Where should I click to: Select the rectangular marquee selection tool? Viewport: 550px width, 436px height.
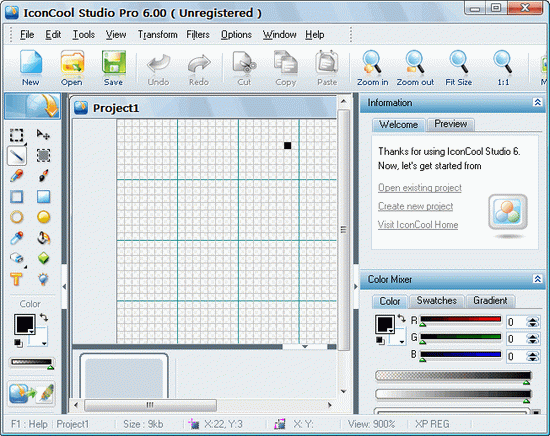(x=16, y=135)
